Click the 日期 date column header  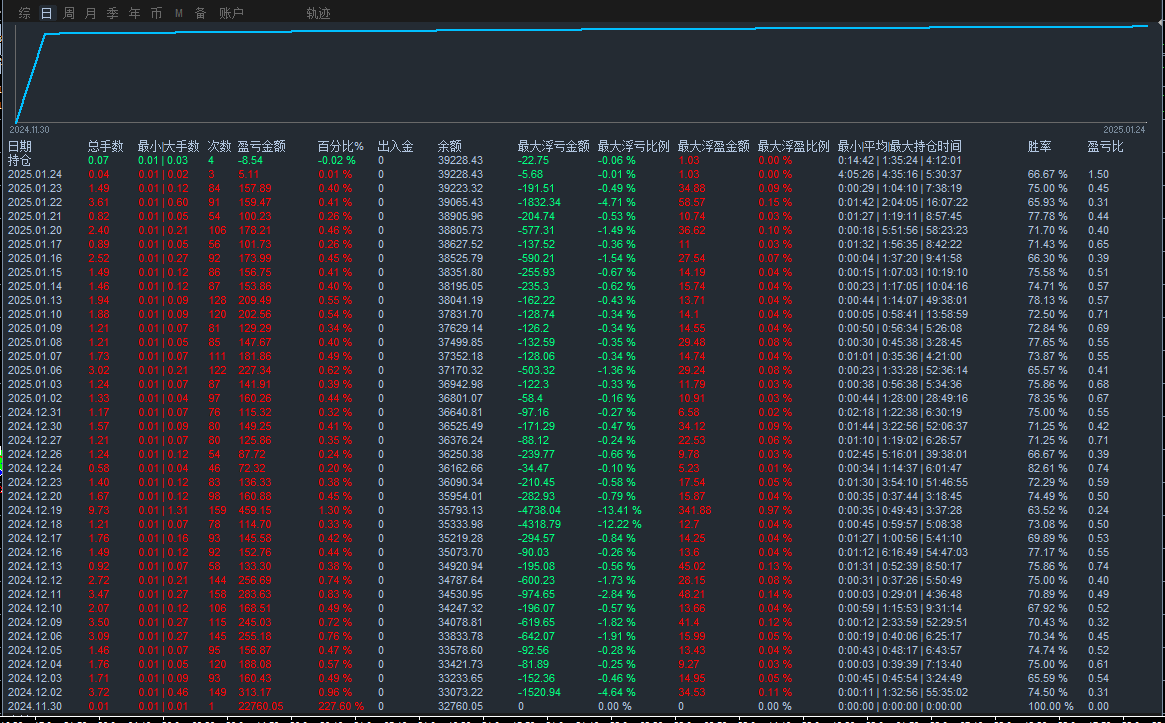tap(19, 146)
